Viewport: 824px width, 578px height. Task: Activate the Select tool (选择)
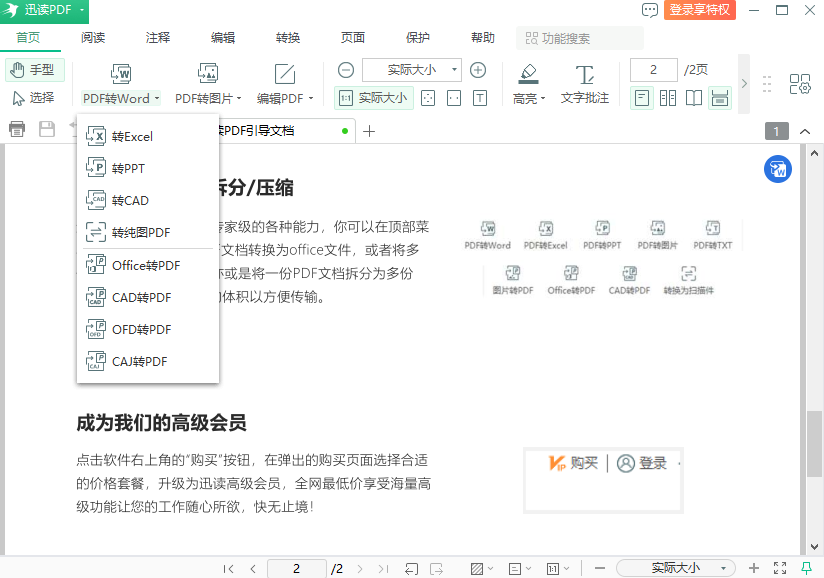click(x=35, y=98)
